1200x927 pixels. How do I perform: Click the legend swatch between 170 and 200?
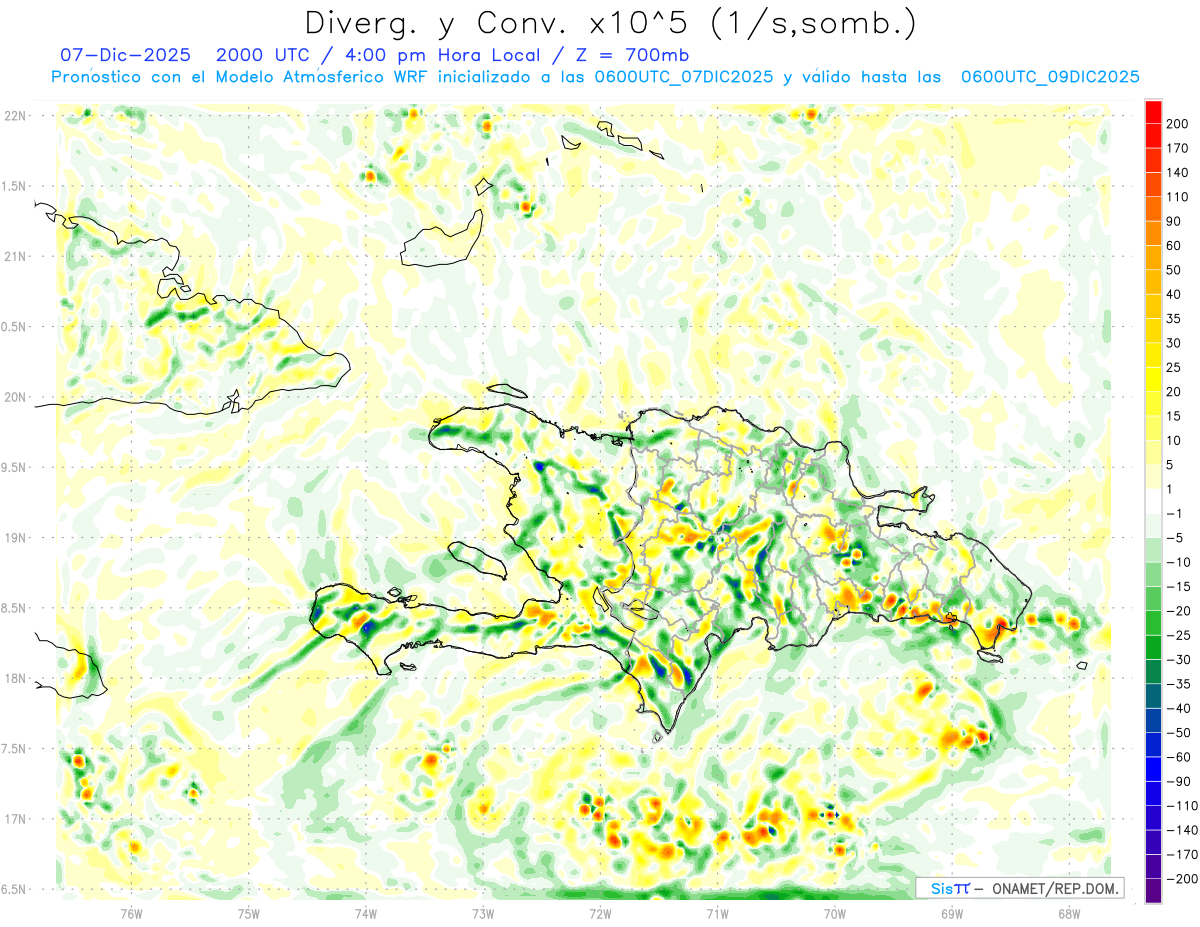click(1153, 135)
